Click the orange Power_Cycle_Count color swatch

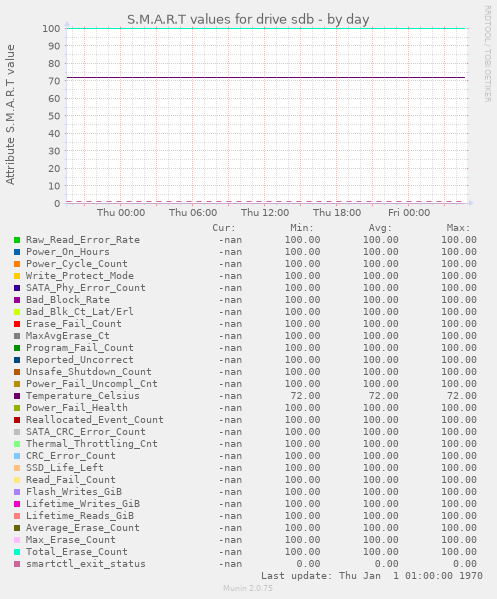coord(17,264)
